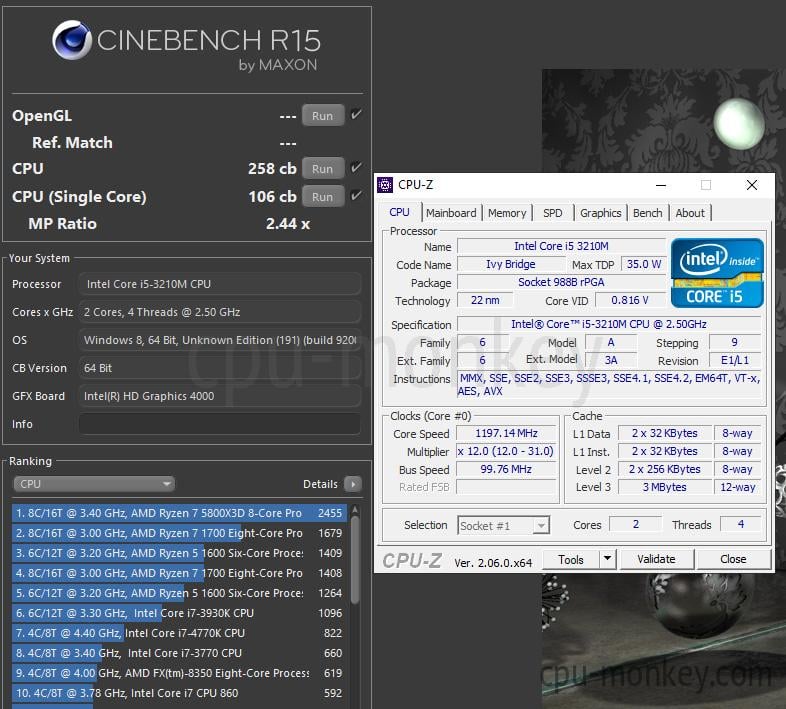Select ranking row 2 Ryzen 7 1700 score 1679
The width and height of the screenshot is (786, 709).
[179, 533]
